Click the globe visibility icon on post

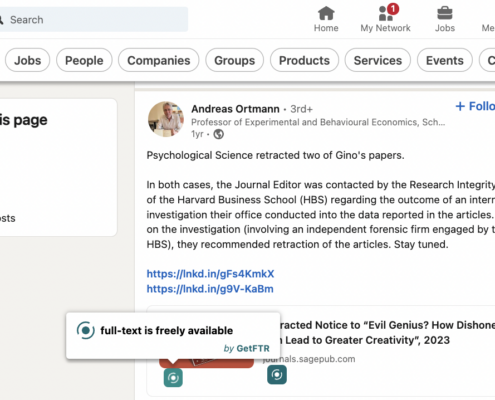[219, 134]
